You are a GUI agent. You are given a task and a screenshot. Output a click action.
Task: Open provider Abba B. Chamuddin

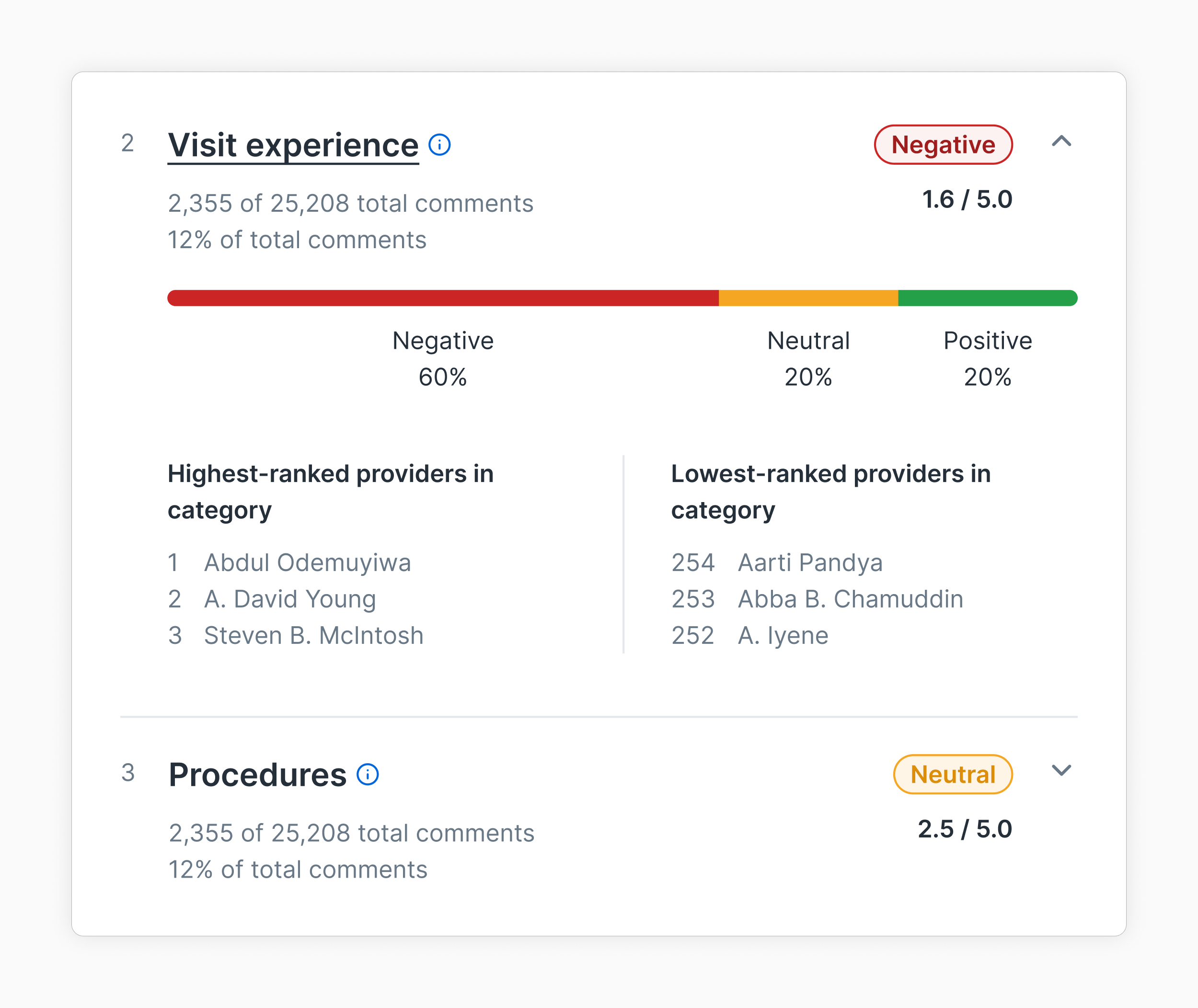coord(850,599)
